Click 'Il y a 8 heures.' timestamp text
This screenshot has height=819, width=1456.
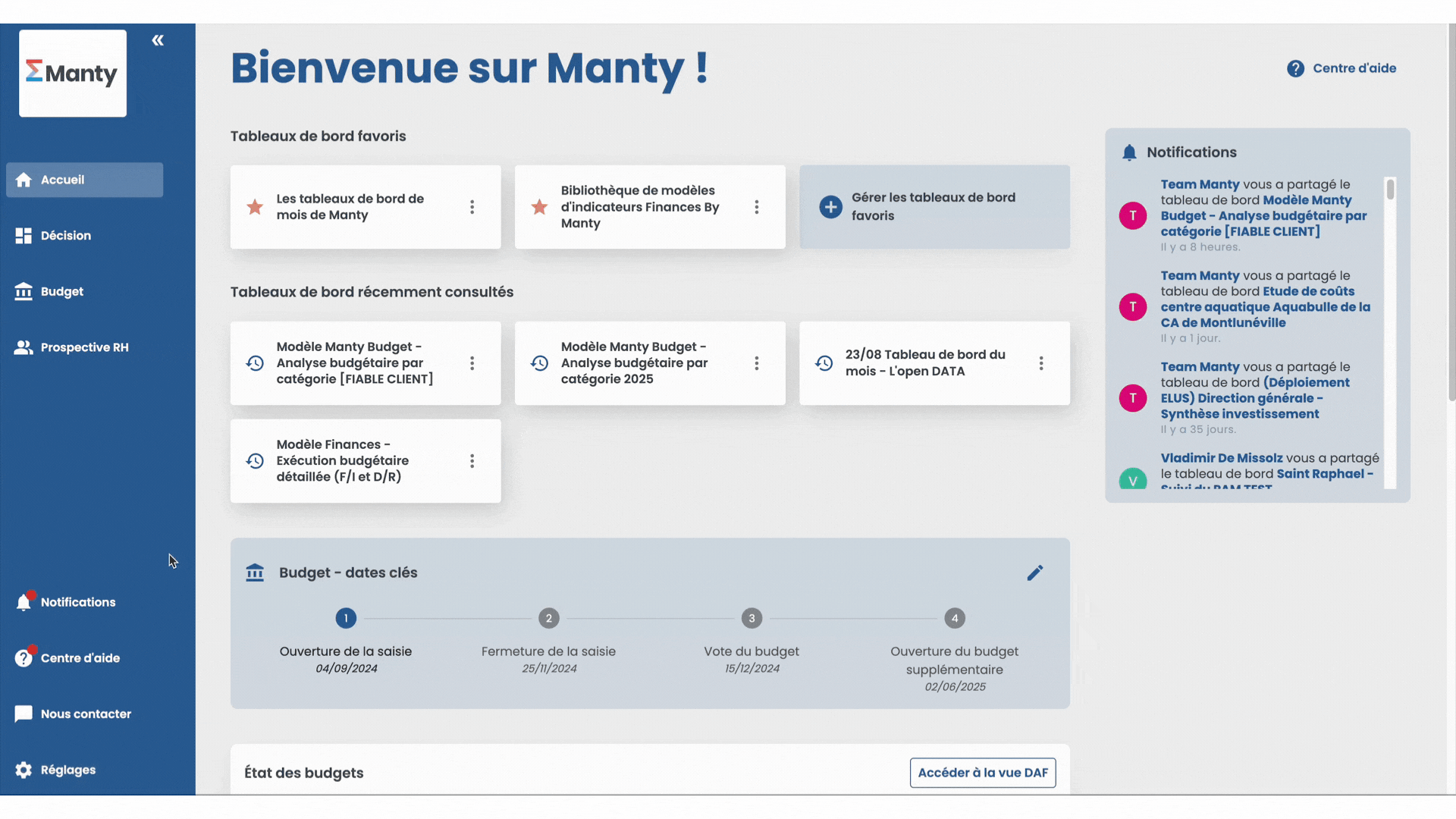coord(1200,247)
